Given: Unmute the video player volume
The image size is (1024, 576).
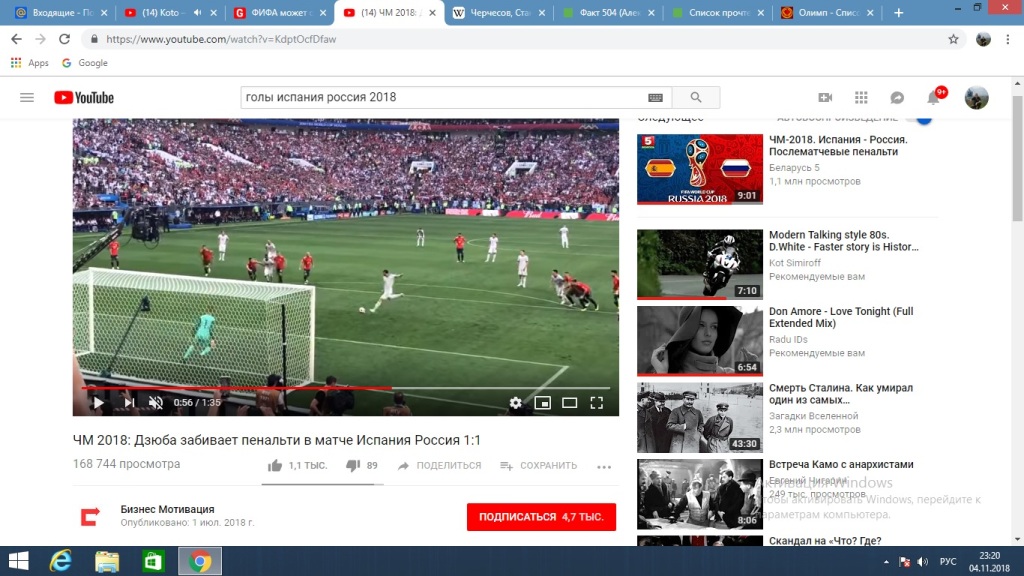Looking at the screenshot, I should (x=155, y=403).
